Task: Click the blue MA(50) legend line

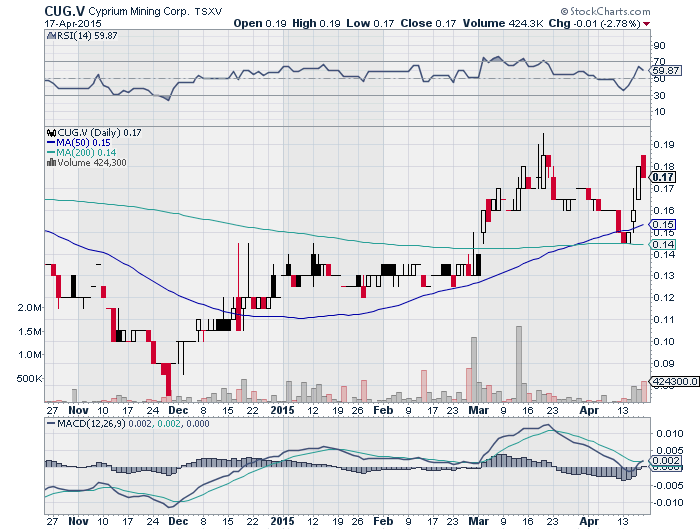Action: point(52,143)
